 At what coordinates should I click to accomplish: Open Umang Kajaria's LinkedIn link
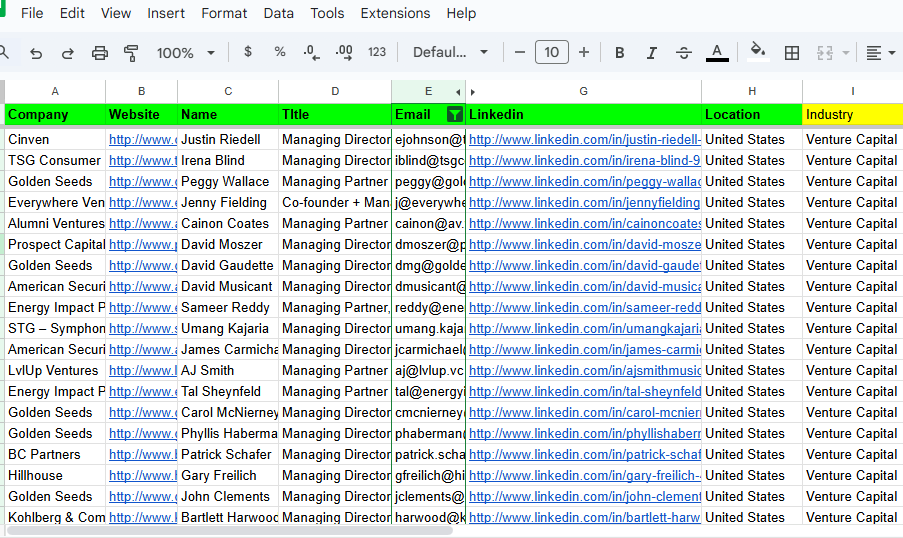tap(585, 329)
